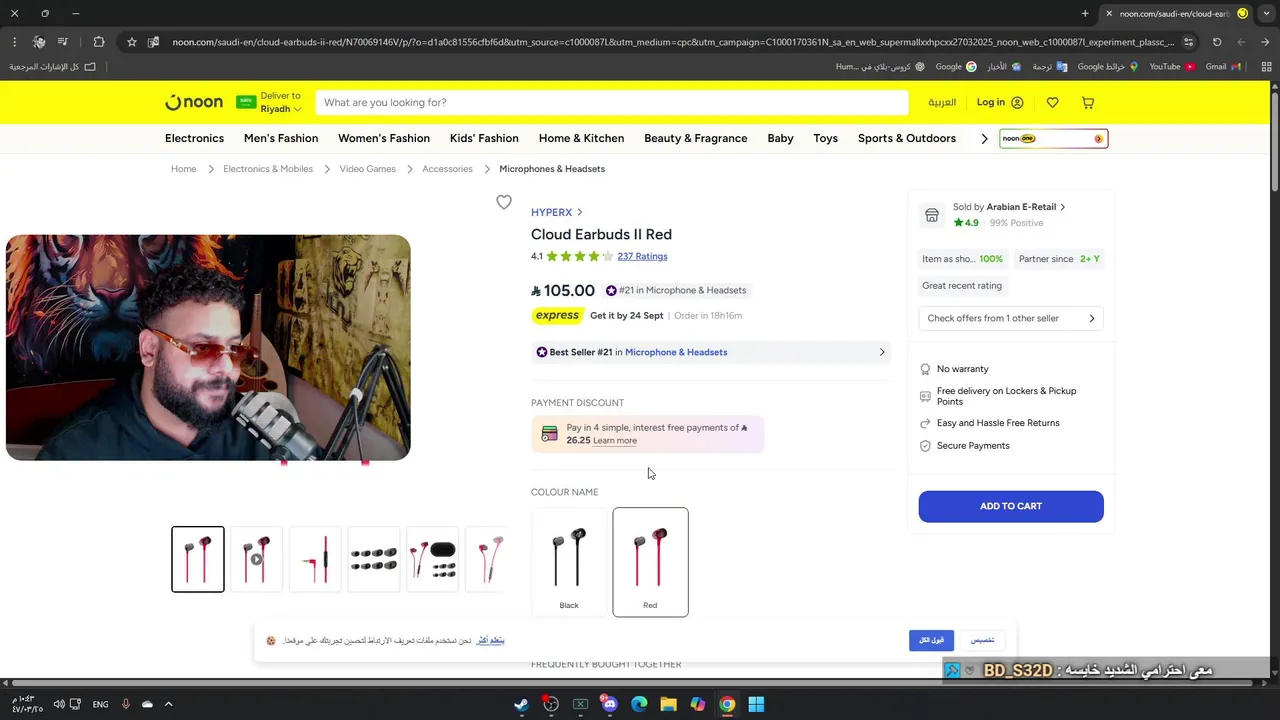Switch ENG input language in taskbar
The image size is (1280, 720).
tap(100, 704)
